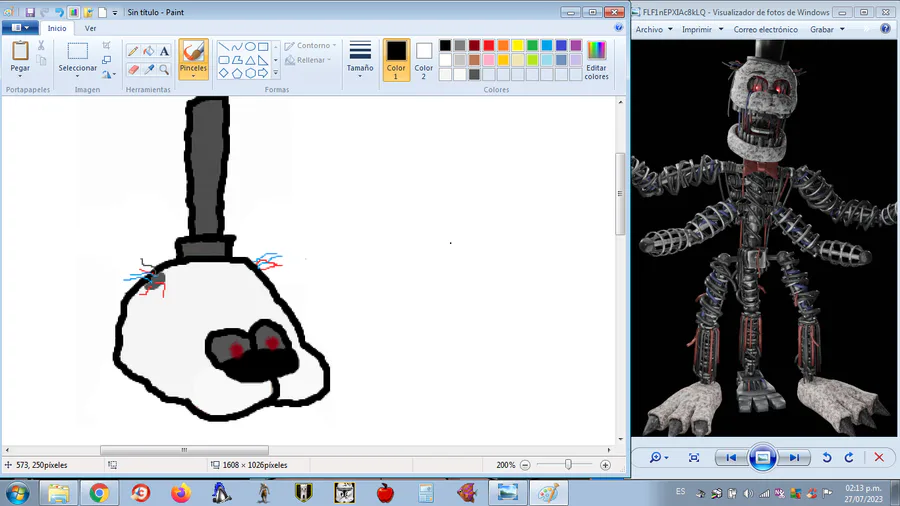Open Firefox from the taskbar
Screen dimensions: 900x506
[181, 493]
